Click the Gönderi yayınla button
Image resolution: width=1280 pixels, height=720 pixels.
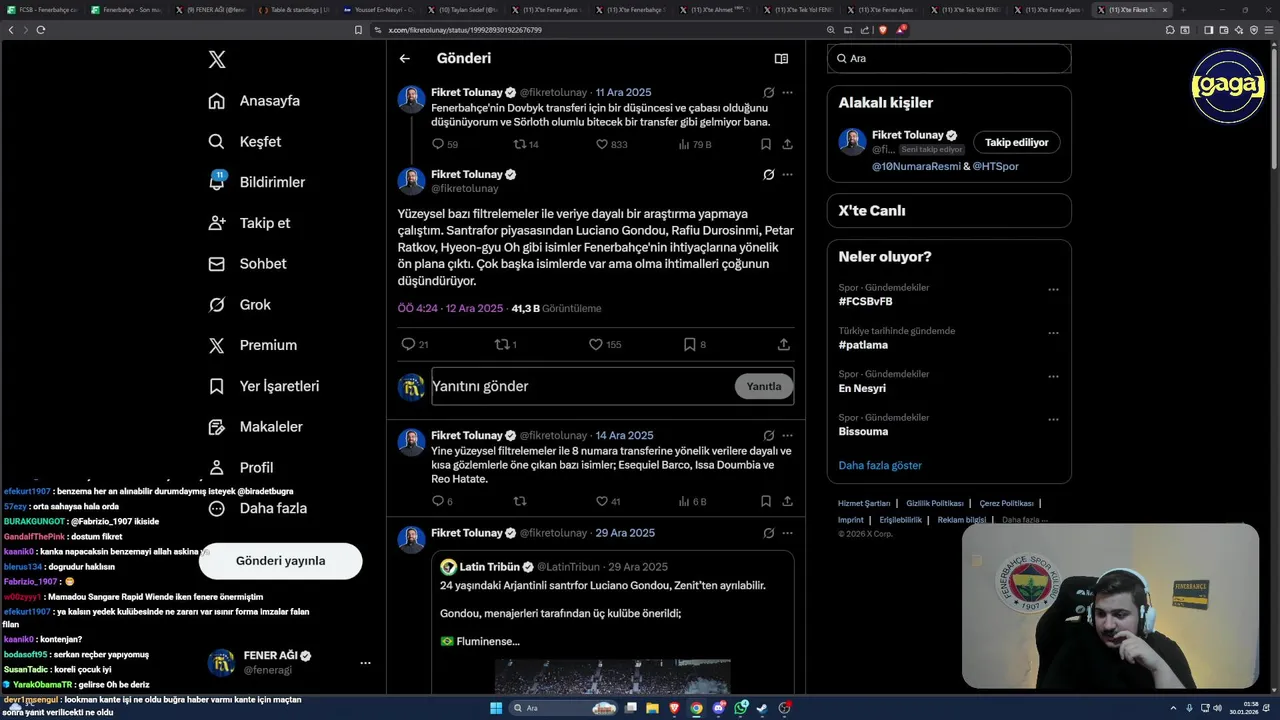pos(280,561)
